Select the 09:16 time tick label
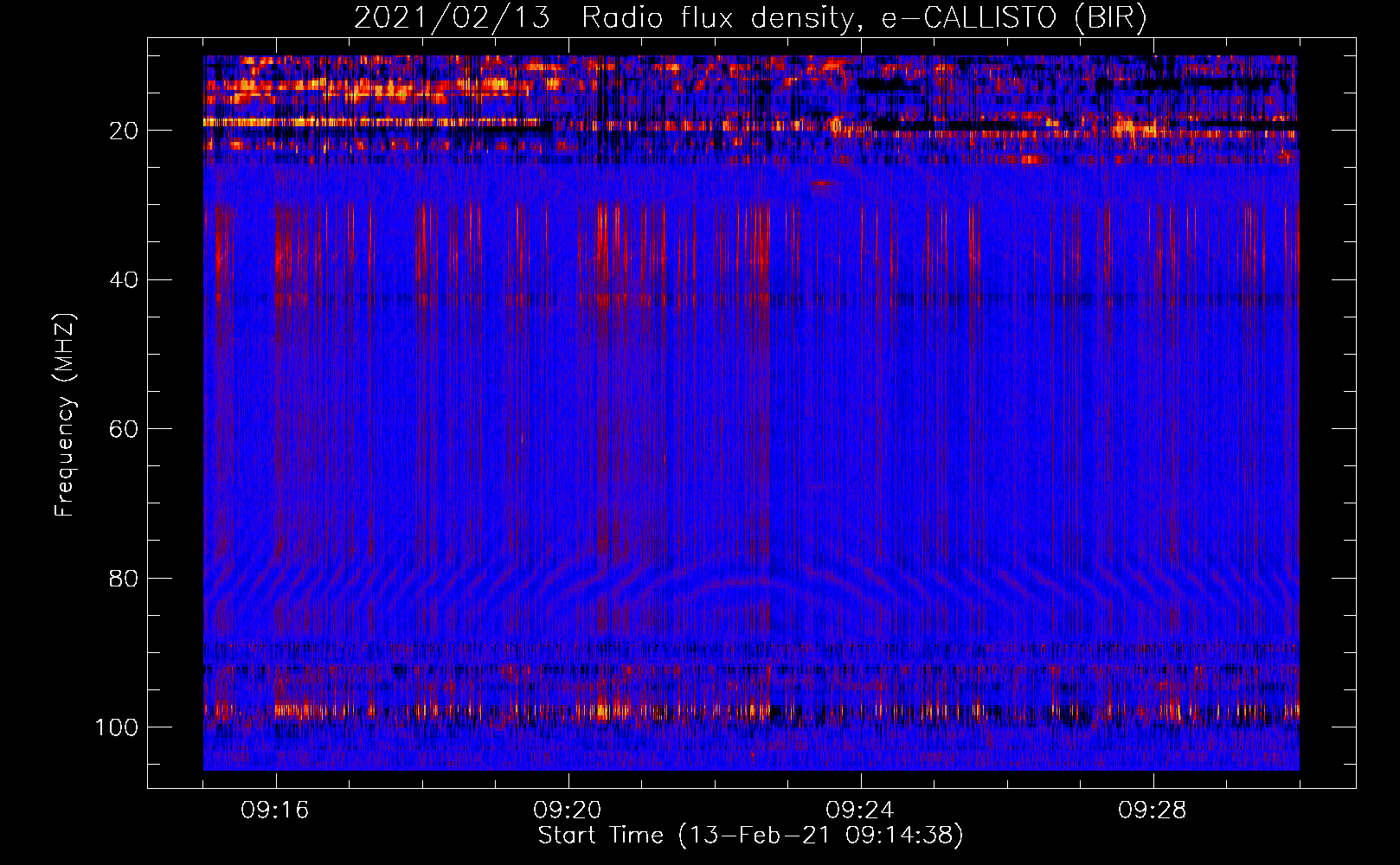The width and height of the screenshot is (1400, 865). pos(276,811)
